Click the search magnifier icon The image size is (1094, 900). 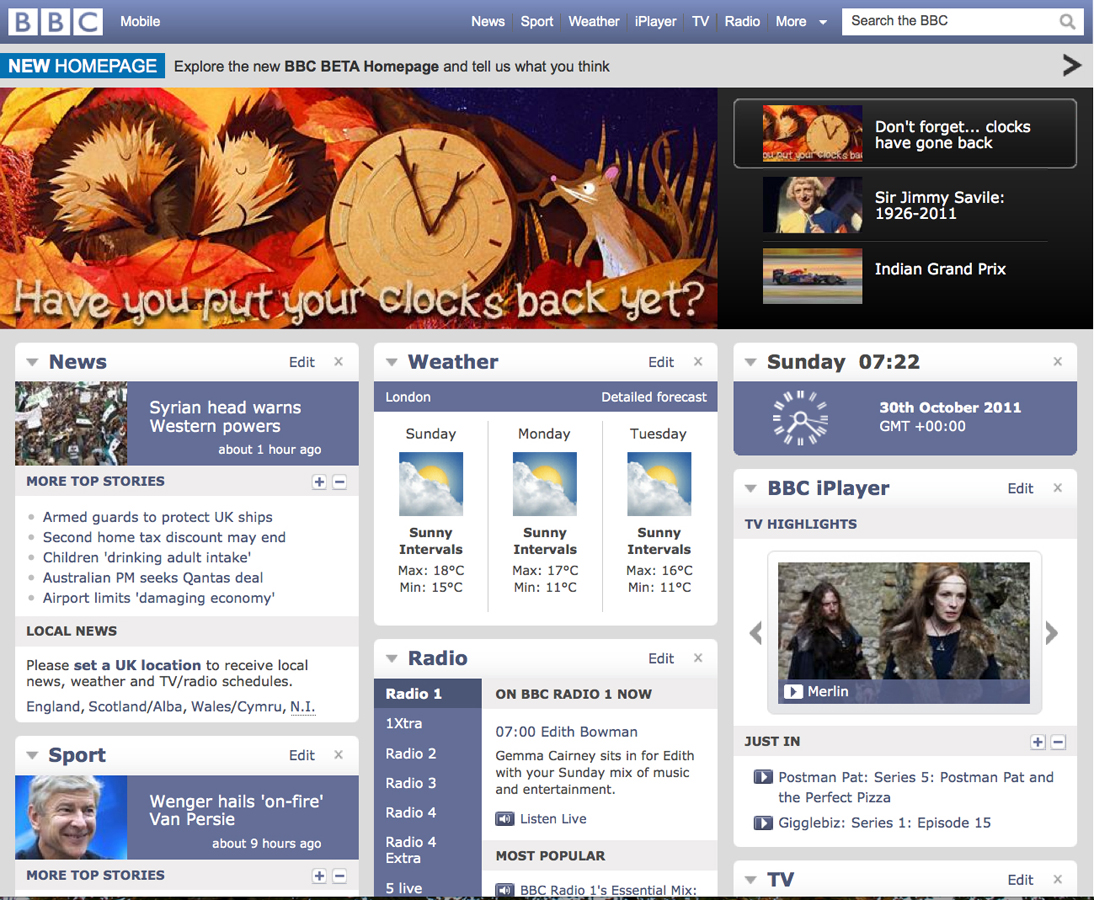coord(1067,22)
